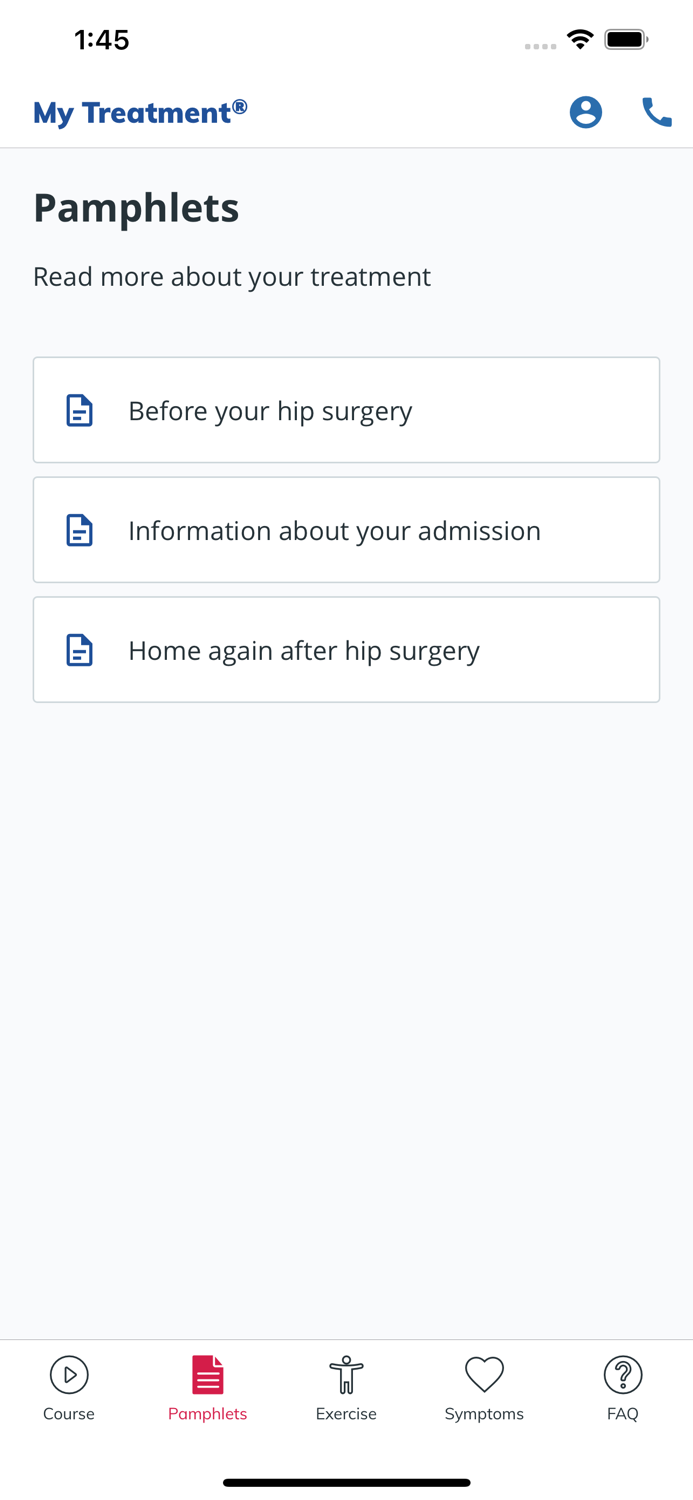Tap the document icon for Home again after hip surgery
This screenshot has width=693, height=1500.
[x=79, y=650]
